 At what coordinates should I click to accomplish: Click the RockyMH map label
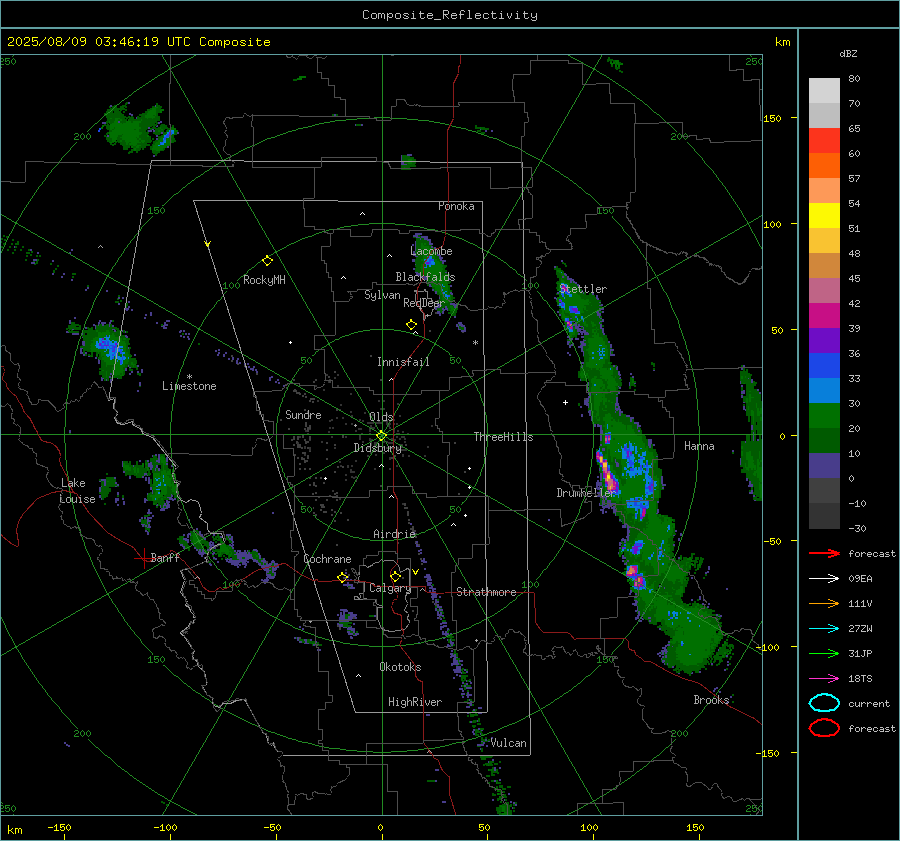[x=264, y=280]
